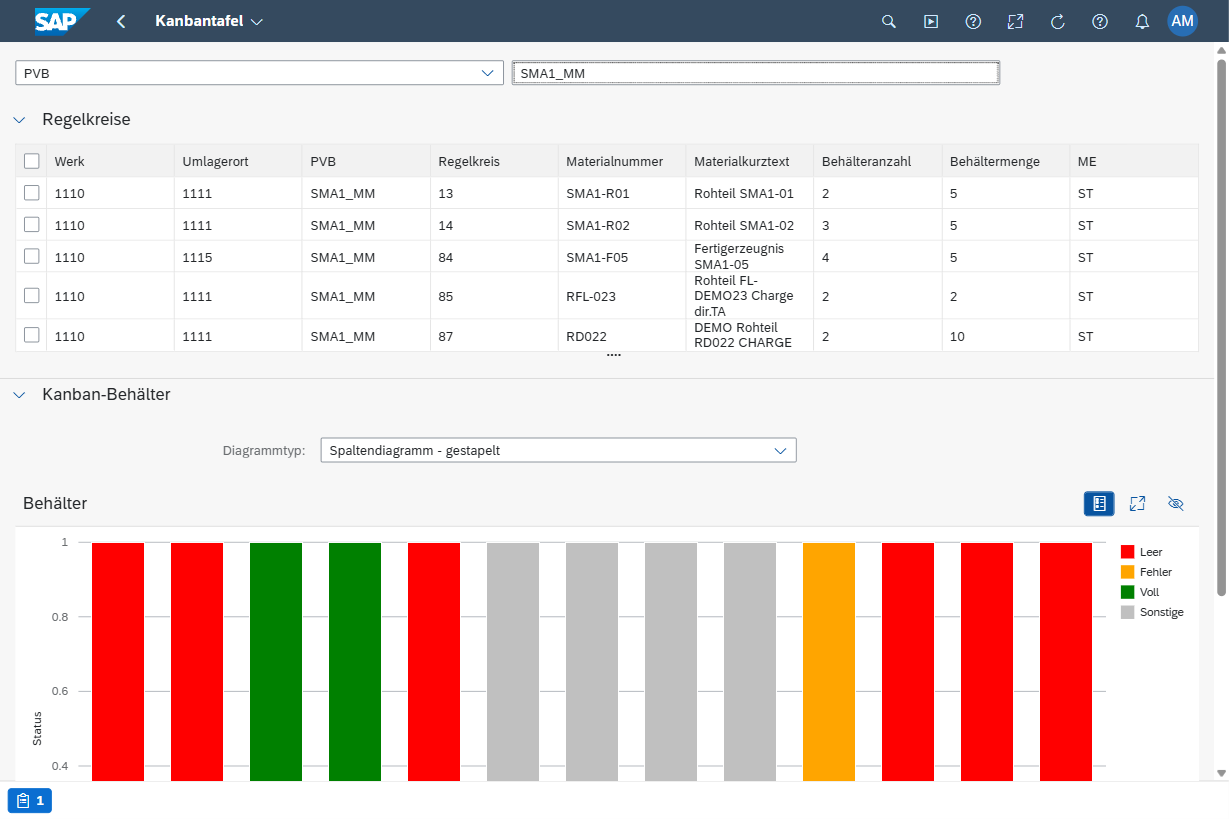Open the search icon in header
Screen dimensions: 1229x819
(888, 21)
